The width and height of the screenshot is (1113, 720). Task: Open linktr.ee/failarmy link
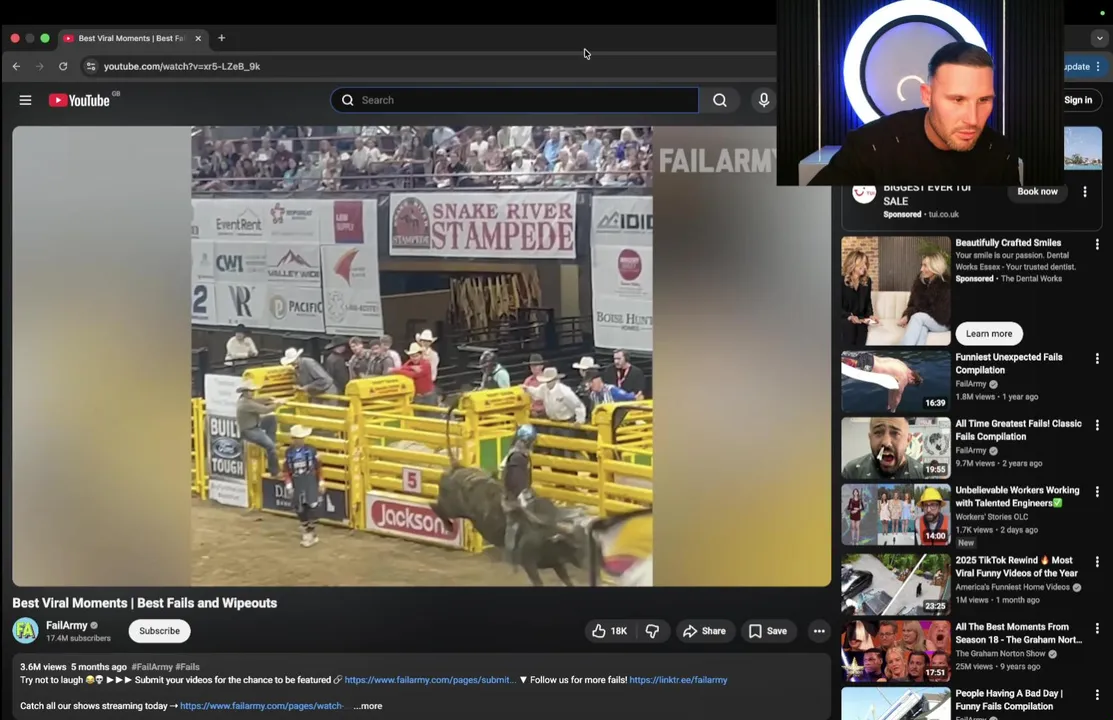tap(678, 680)
